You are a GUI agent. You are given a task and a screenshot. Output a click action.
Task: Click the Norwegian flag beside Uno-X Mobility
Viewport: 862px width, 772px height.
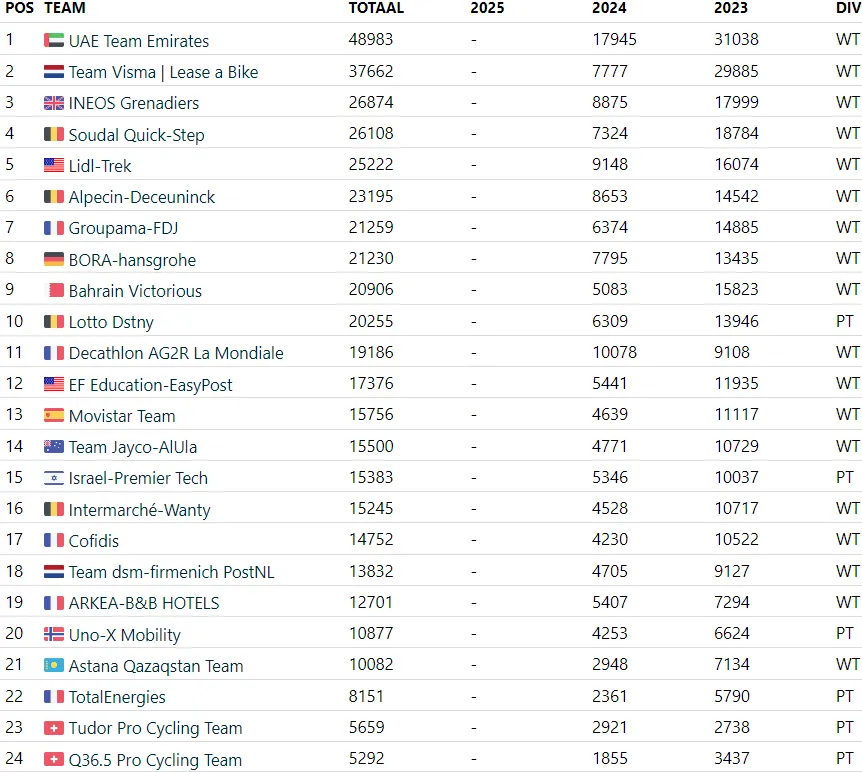click(x=54, y=634)
